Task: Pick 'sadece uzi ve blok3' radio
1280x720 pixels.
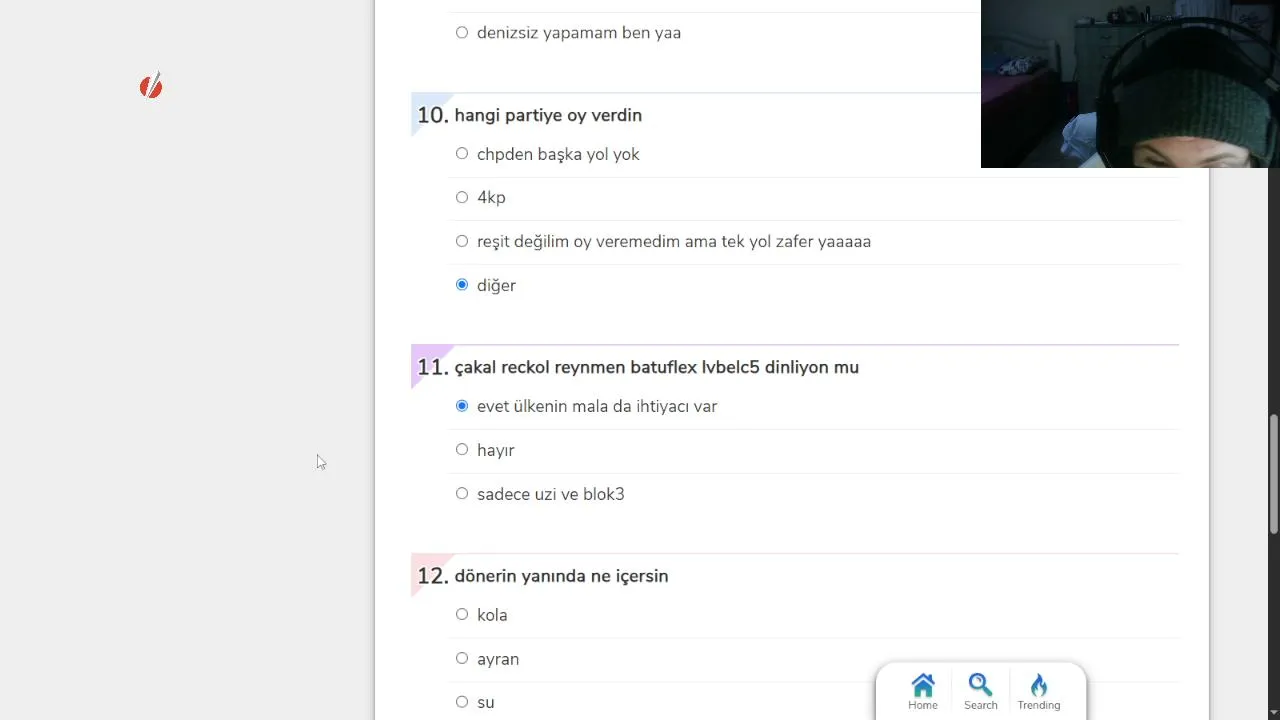Action: coord(462,494)
